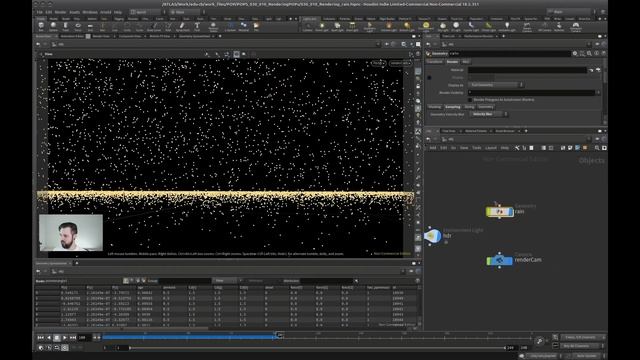Jump to the last frame
This screenshot has width=640, height=360.
[x=73, y=338]
